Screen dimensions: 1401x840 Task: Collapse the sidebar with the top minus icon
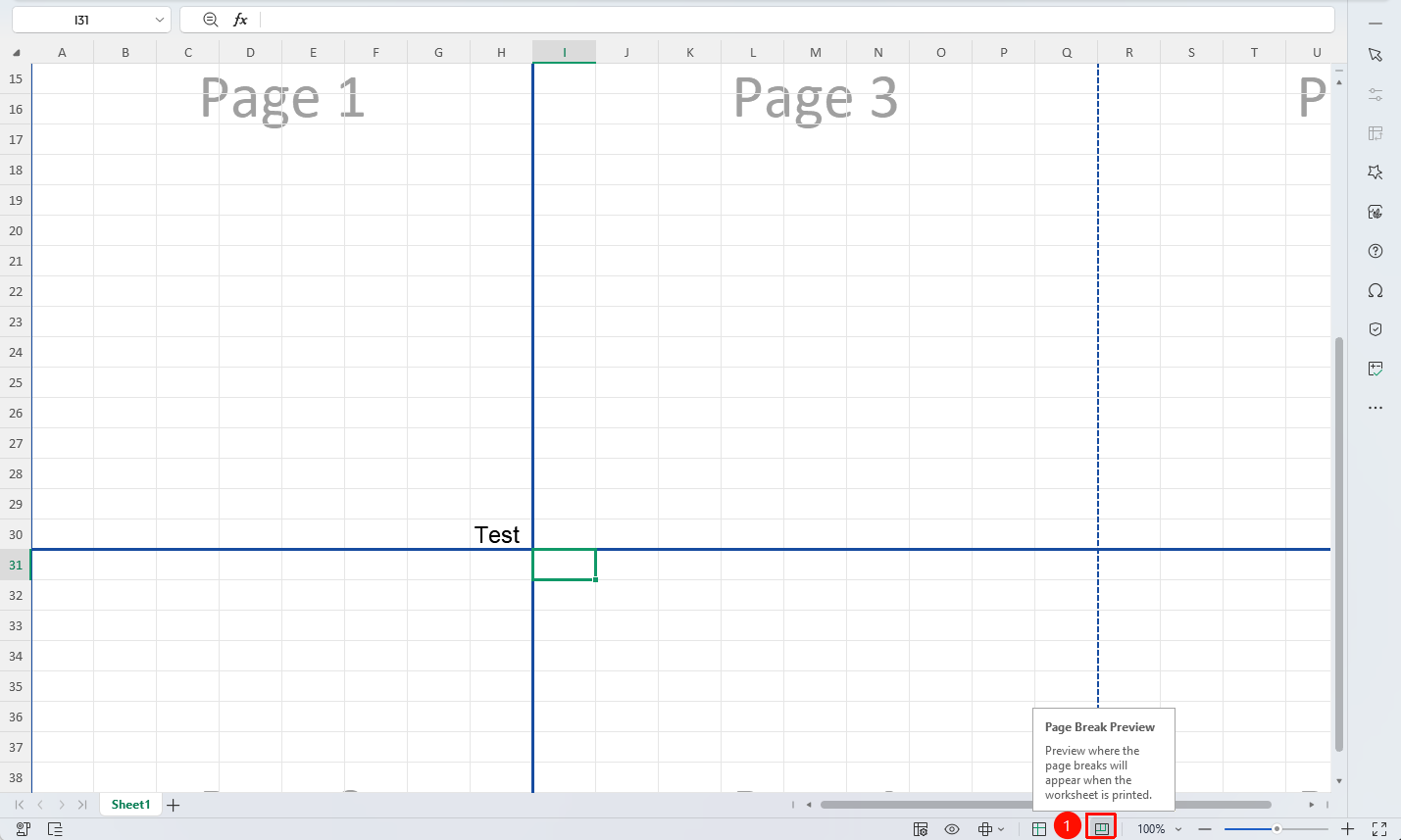(x=1376, y=22)
